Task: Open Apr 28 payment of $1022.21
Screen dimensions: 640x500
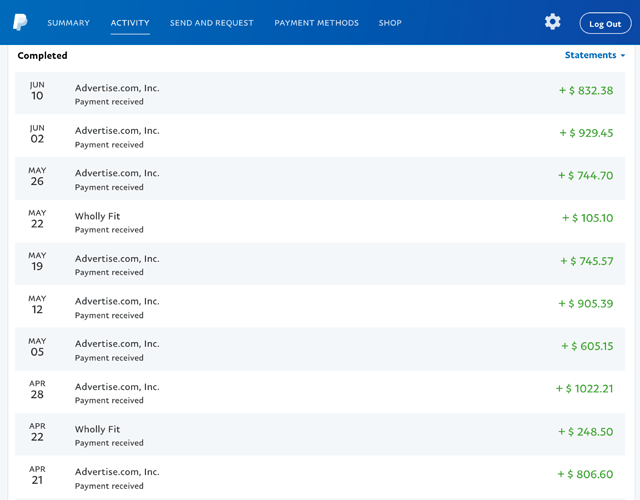Action: [x=320, y=392]
